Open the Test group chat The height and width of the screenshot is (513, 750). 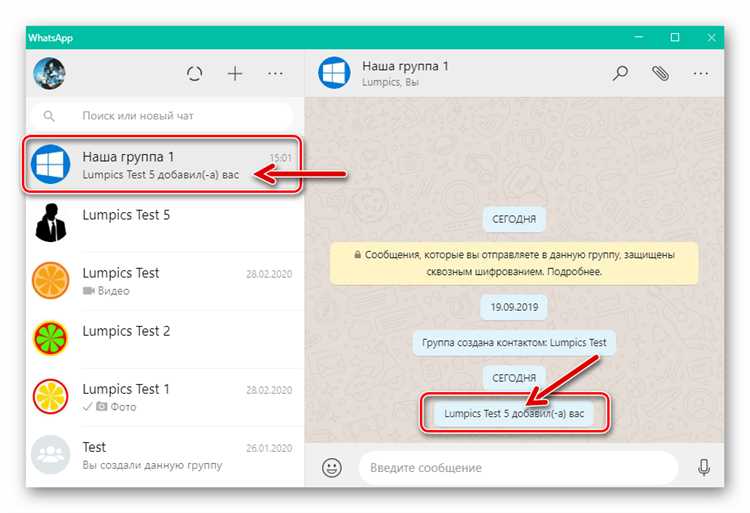click(165, 455)
